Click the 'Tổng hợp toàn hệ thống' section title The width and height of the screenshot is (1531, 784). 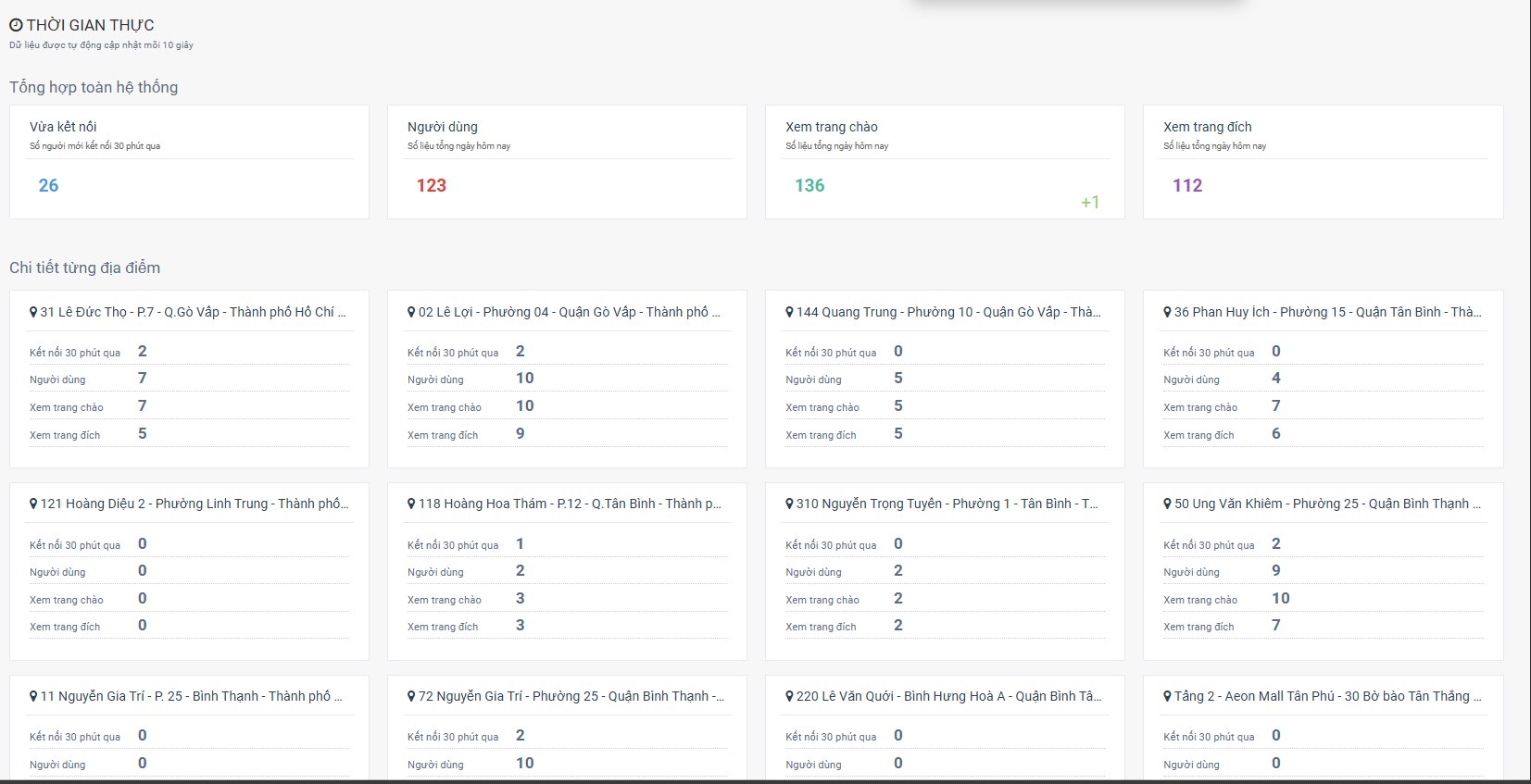[x=94, y=87]
